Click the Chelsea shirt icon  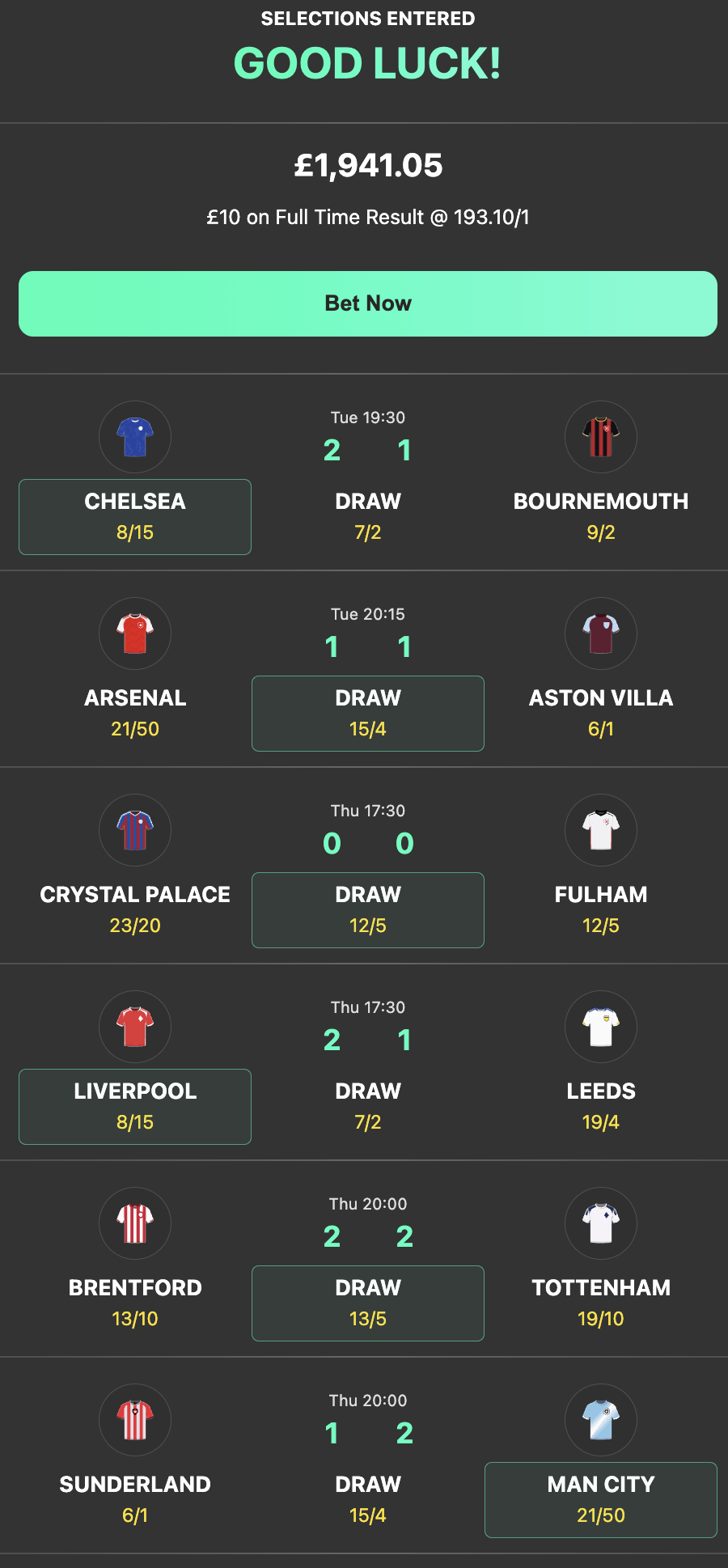pyautogui.click(x=134, y=437)
